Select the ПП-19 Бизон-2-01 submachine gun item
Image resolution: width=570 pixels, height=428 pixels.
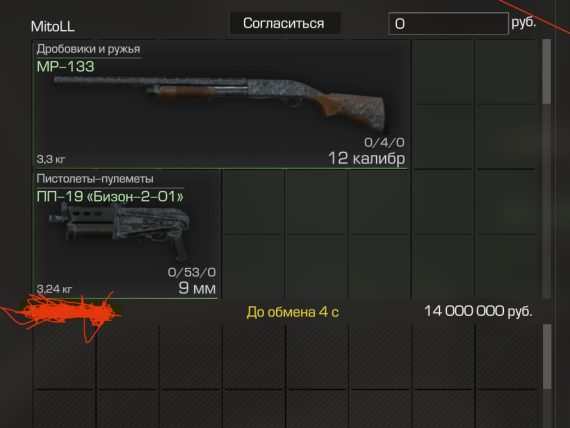point(127,235)
